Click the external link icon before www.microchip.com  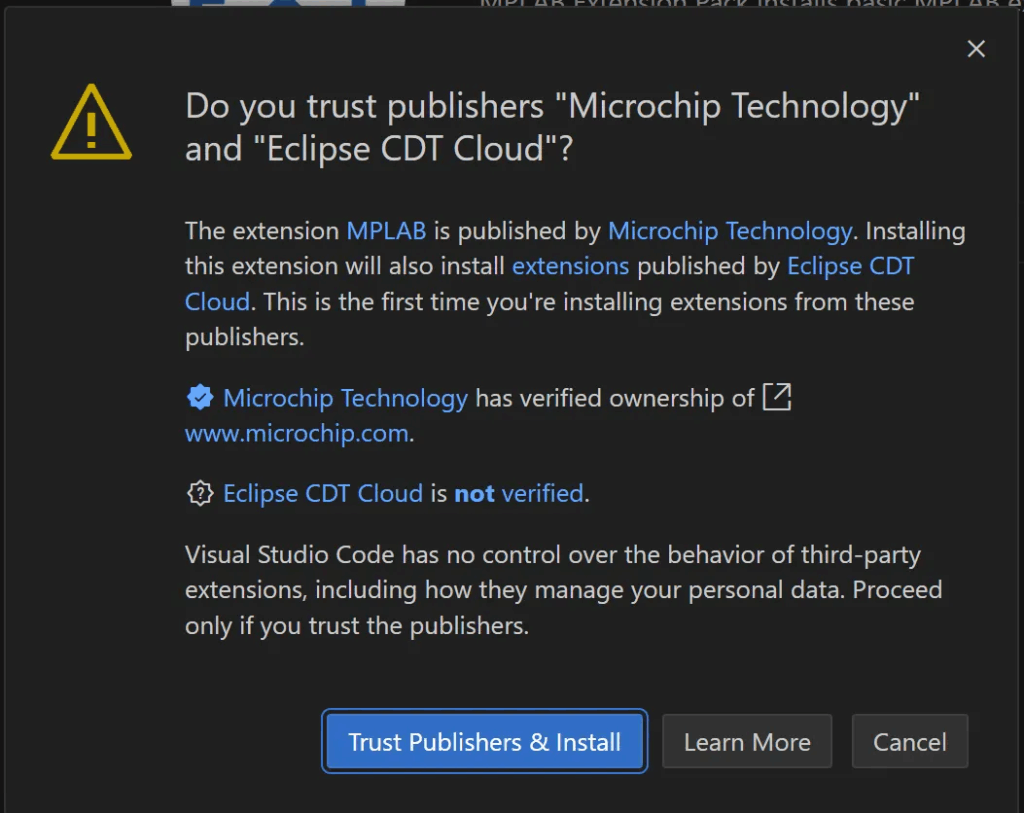click(x=777, y=397)
